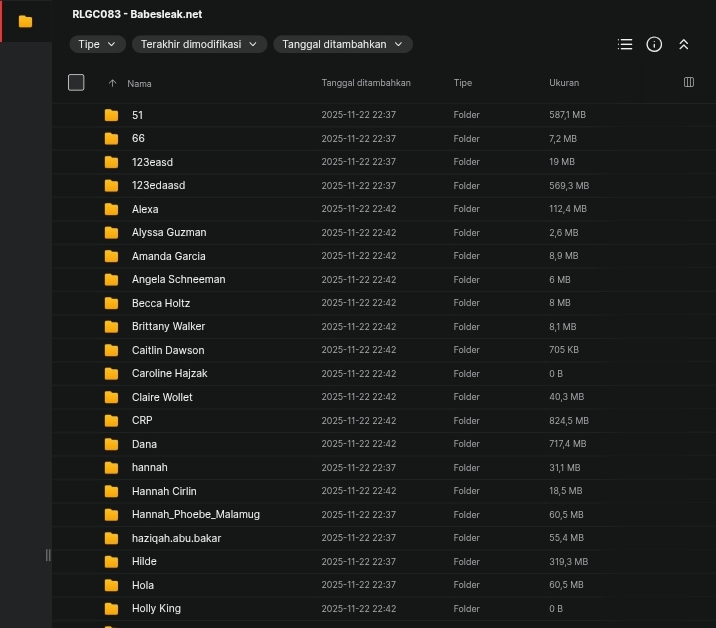Image resolution: width=716 pixels, height=628 pixels.
Task: Click the folder icon in the left sidebar
Action: click(25, 21)
